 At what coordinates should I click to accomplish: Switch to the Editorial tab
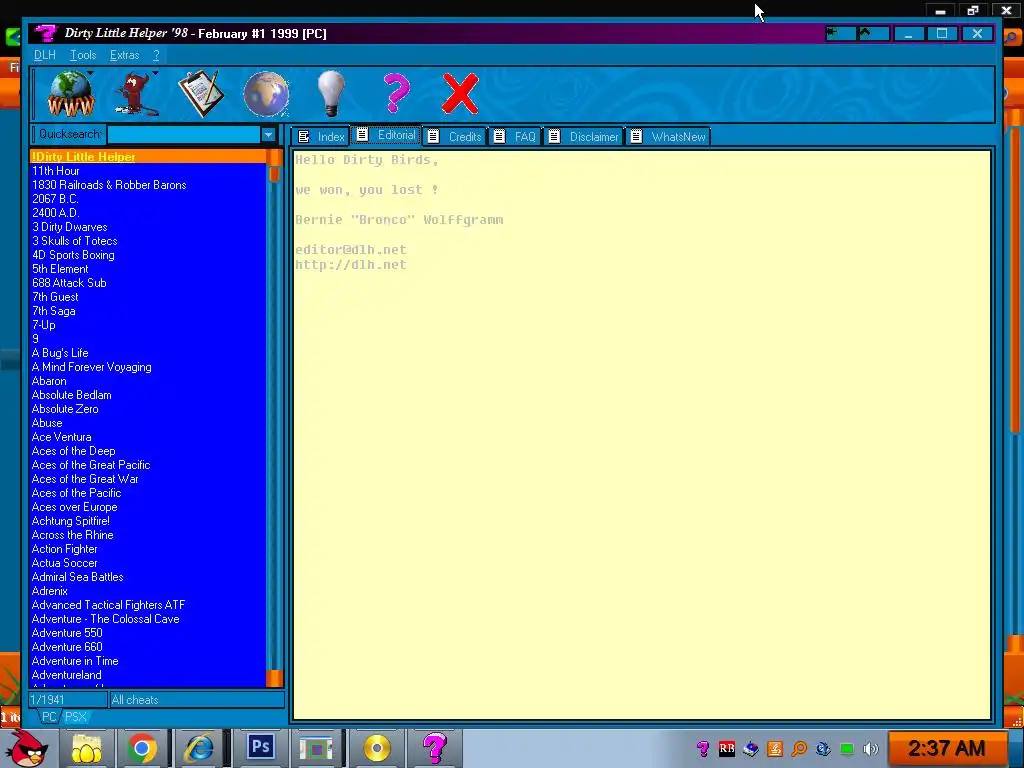[x=386, y=135]
